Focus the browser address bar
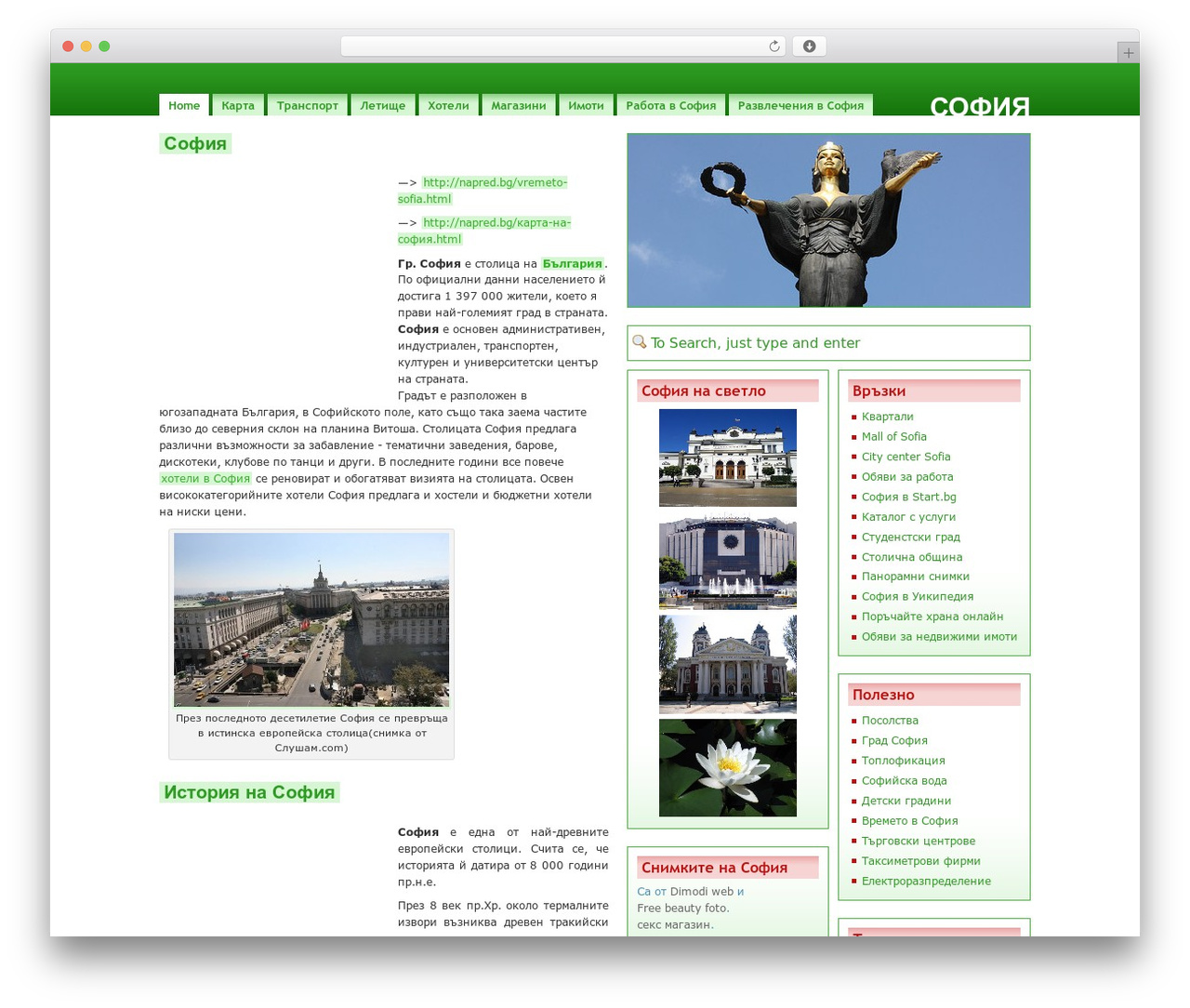Image resolution: width=1190 pixels, height=1008 pixels. [562, 46]
